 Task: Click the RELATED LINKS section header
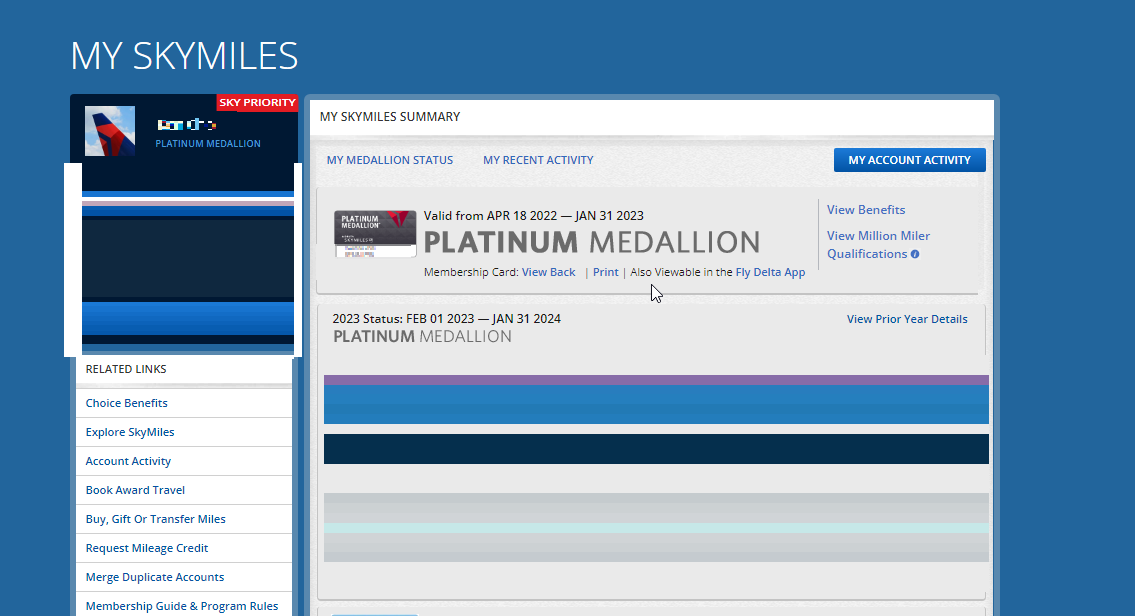coord(126,369)
